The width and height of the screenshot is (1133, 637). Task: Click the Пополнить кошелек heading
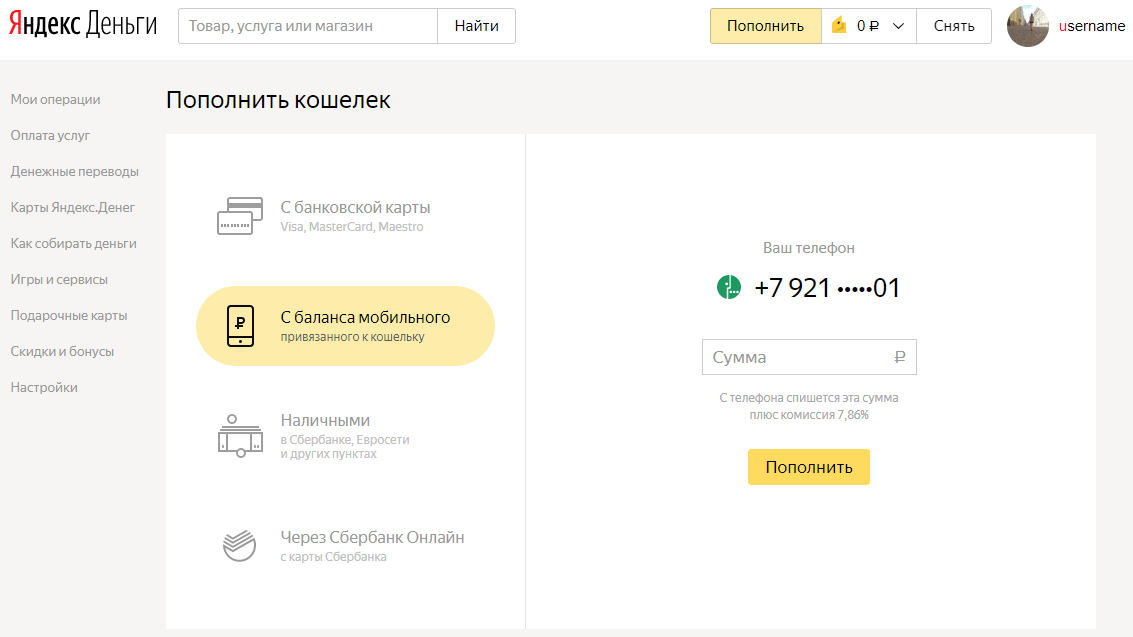pyautogui.click(x=278, y=100)
